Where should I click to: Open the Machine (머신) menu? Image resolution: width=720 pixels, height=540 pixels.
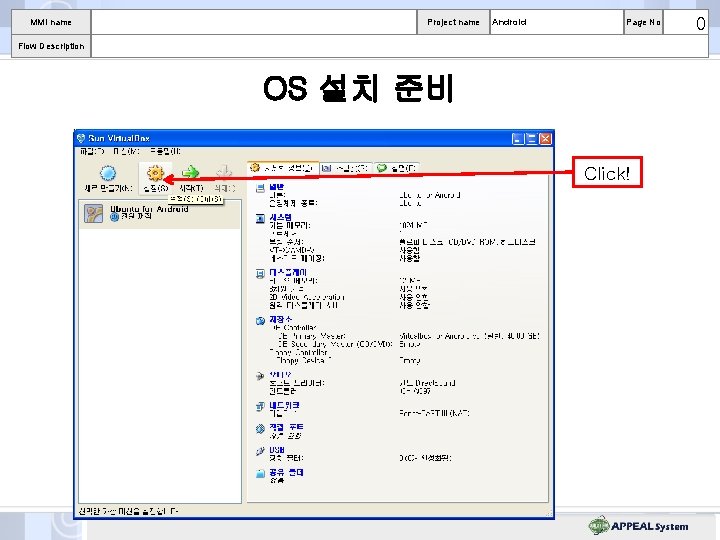click(x=126, y=151)
